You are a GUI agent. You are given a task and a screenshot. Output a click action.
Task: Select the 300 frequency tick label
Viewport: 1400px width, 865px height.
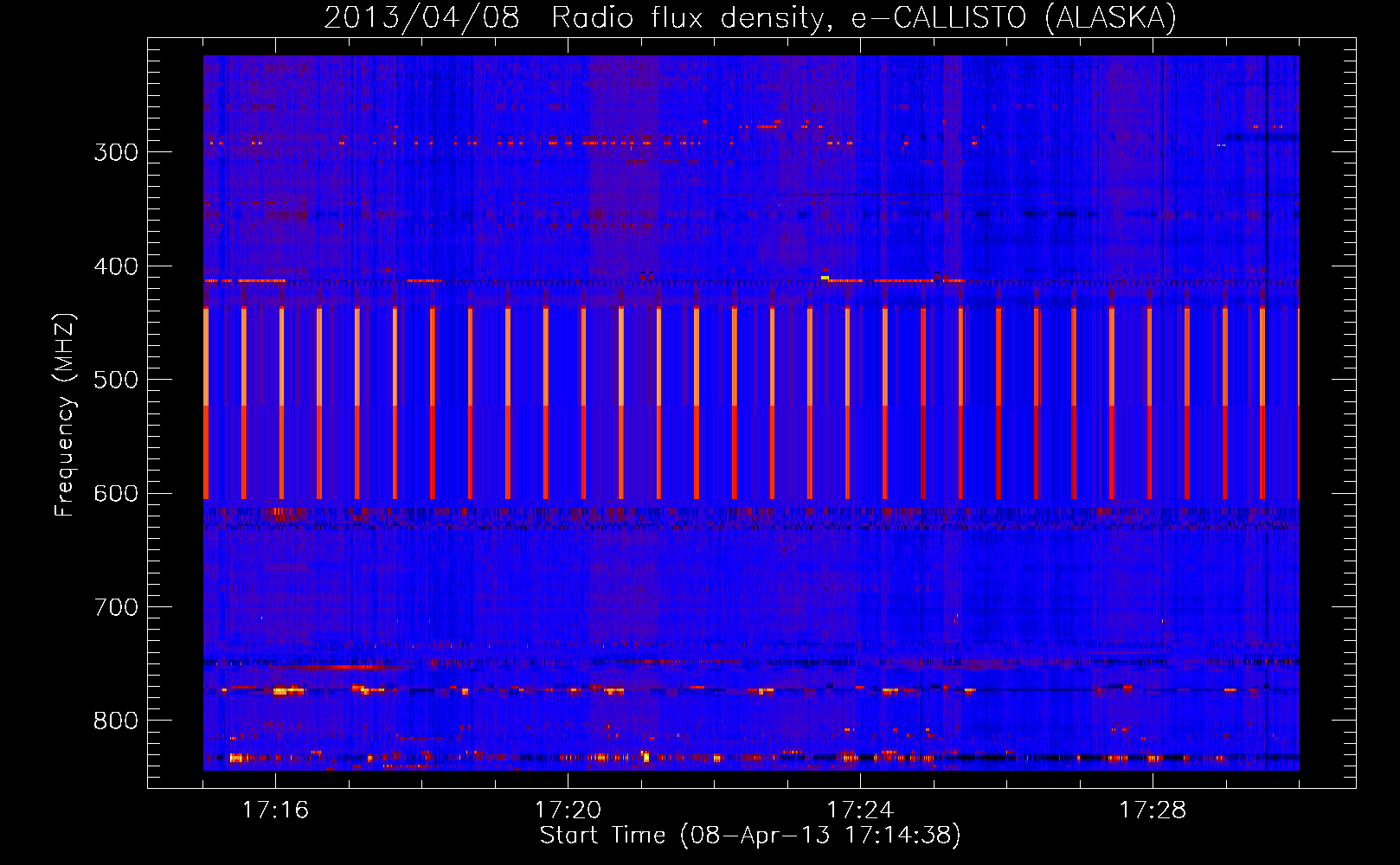[x=116, y=152]
